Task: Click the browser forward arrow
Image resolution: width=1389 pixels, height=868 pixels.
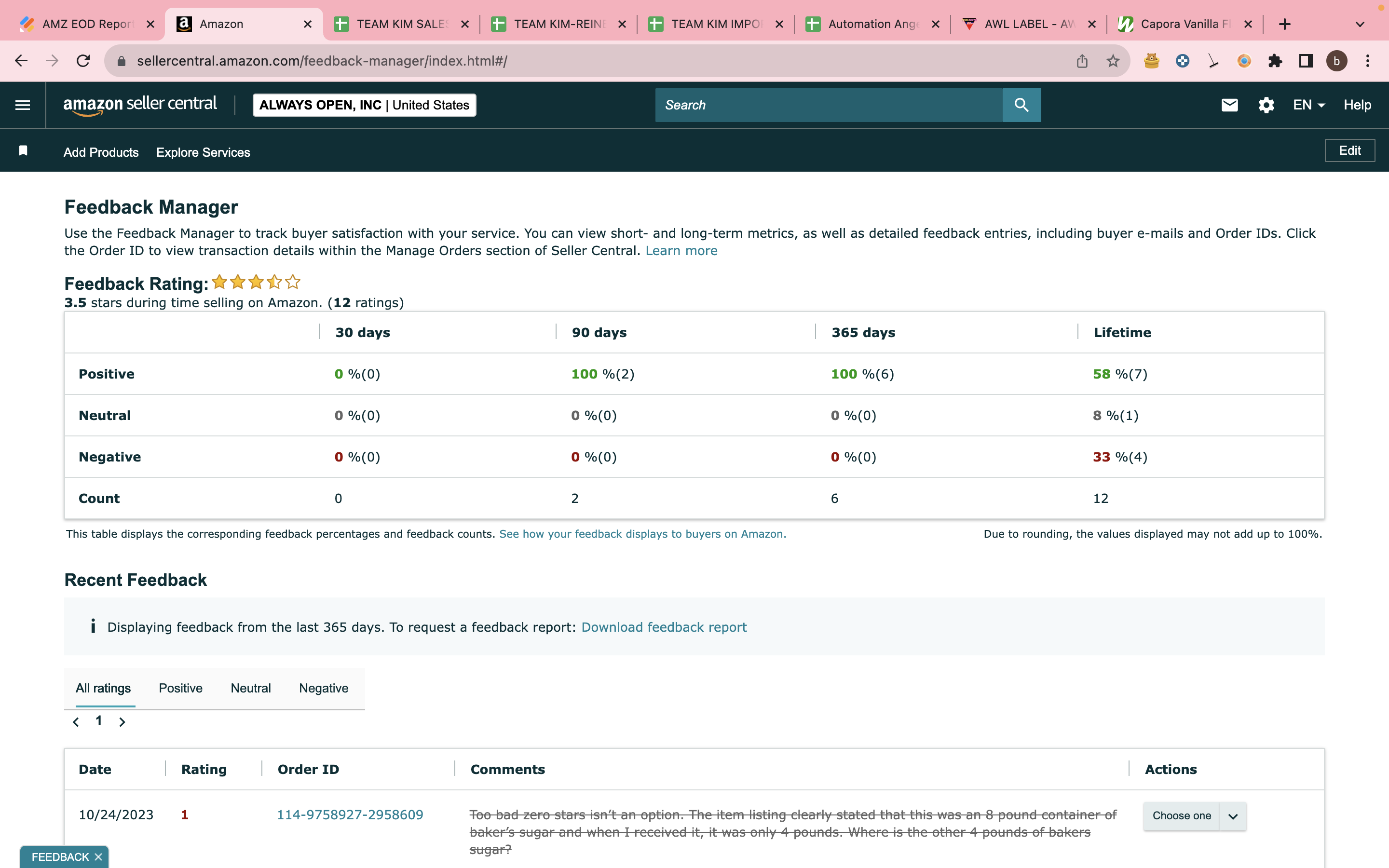Action: click(52, 61)
